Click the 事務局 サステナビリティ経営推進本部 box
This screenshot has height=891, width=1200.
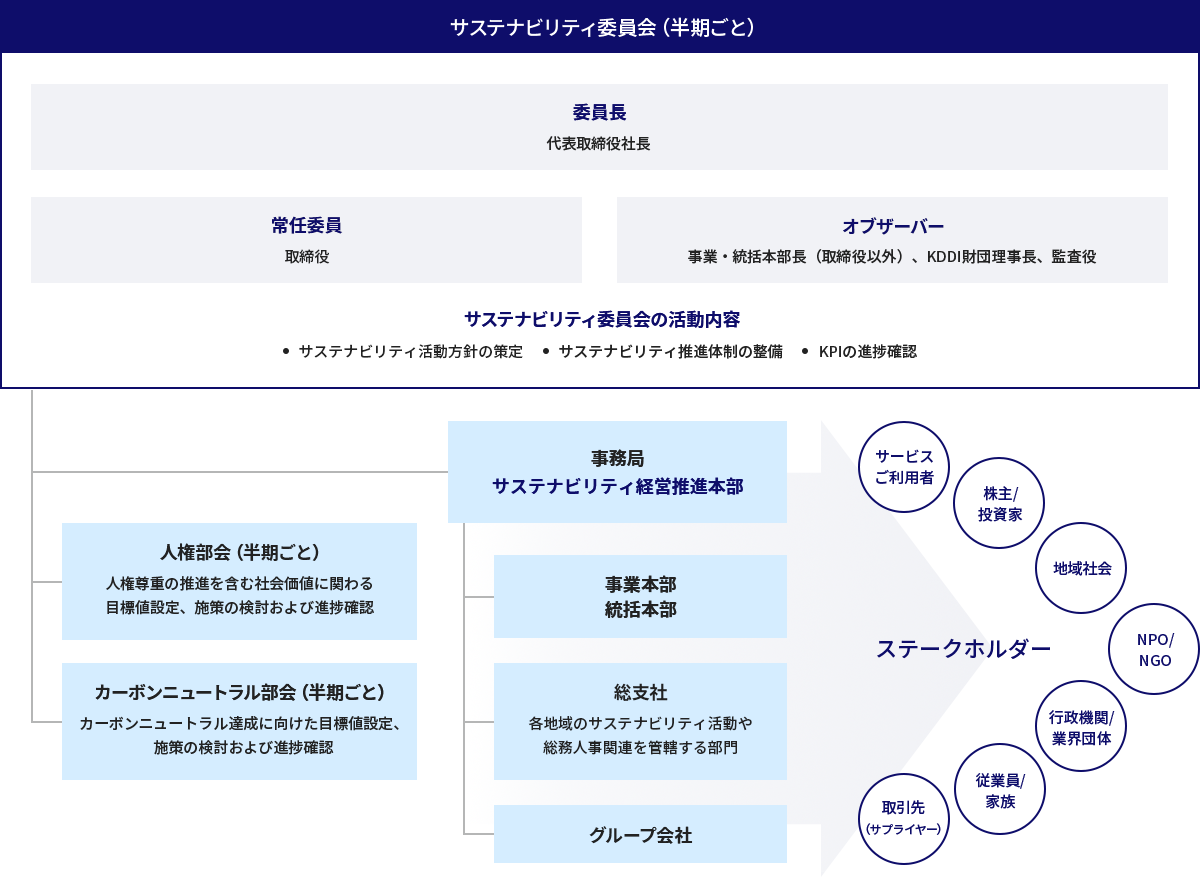tap(617, 472)
